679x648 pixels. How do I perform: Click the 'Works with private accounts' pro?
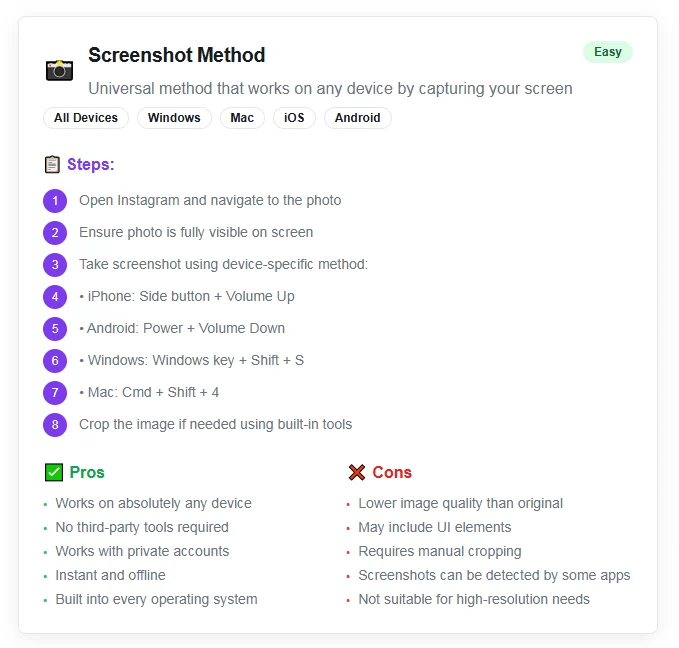coord(142,551)
